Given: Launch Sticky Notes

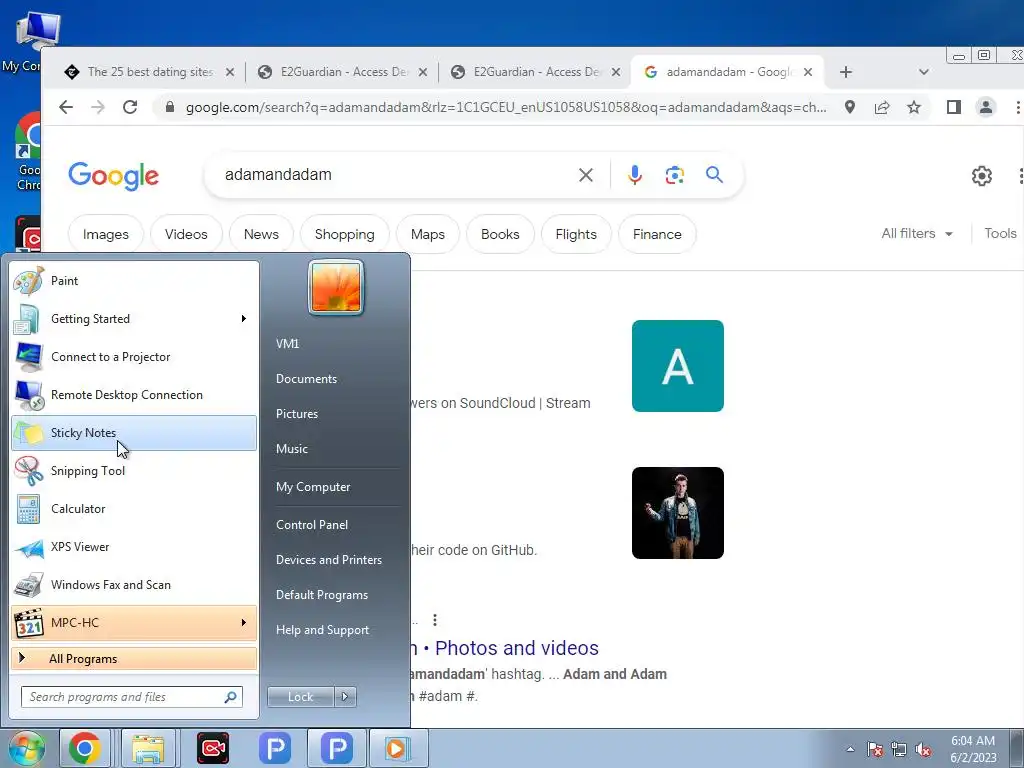Looking at the screenshot, I should [x=134, y=433].
